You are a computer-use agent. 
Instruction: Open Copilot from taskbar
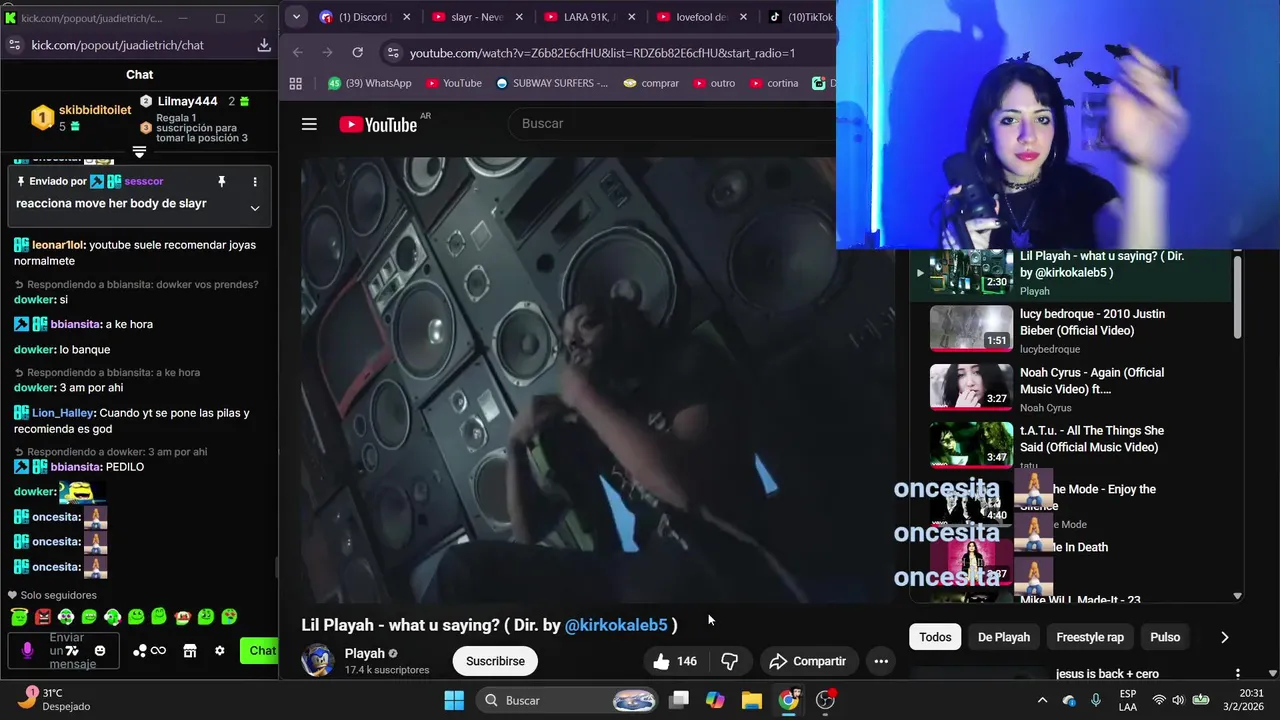(715, 700)
